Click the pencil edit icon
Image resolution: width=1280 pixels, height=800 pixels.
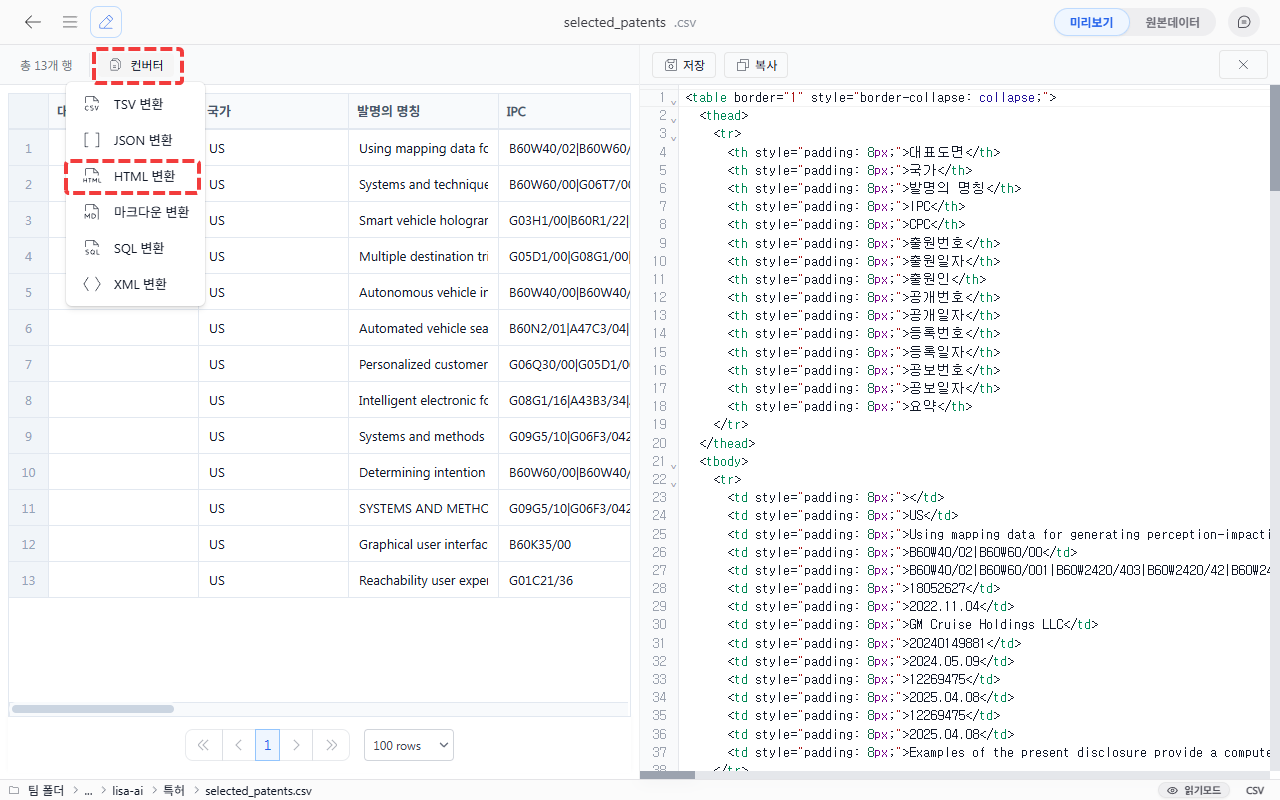[106, 22]
